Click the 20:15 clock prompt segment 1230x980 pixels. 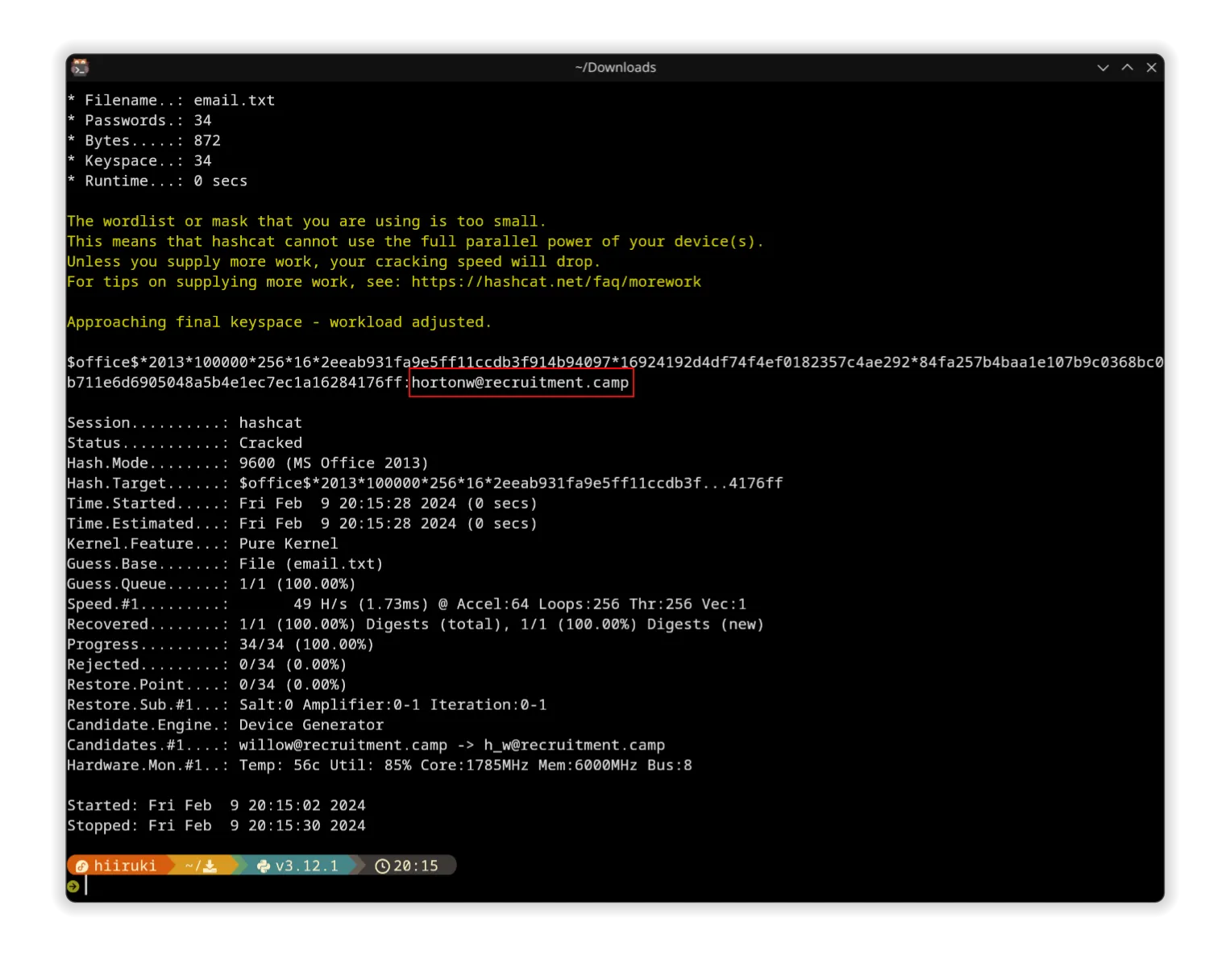click(407, 866)
